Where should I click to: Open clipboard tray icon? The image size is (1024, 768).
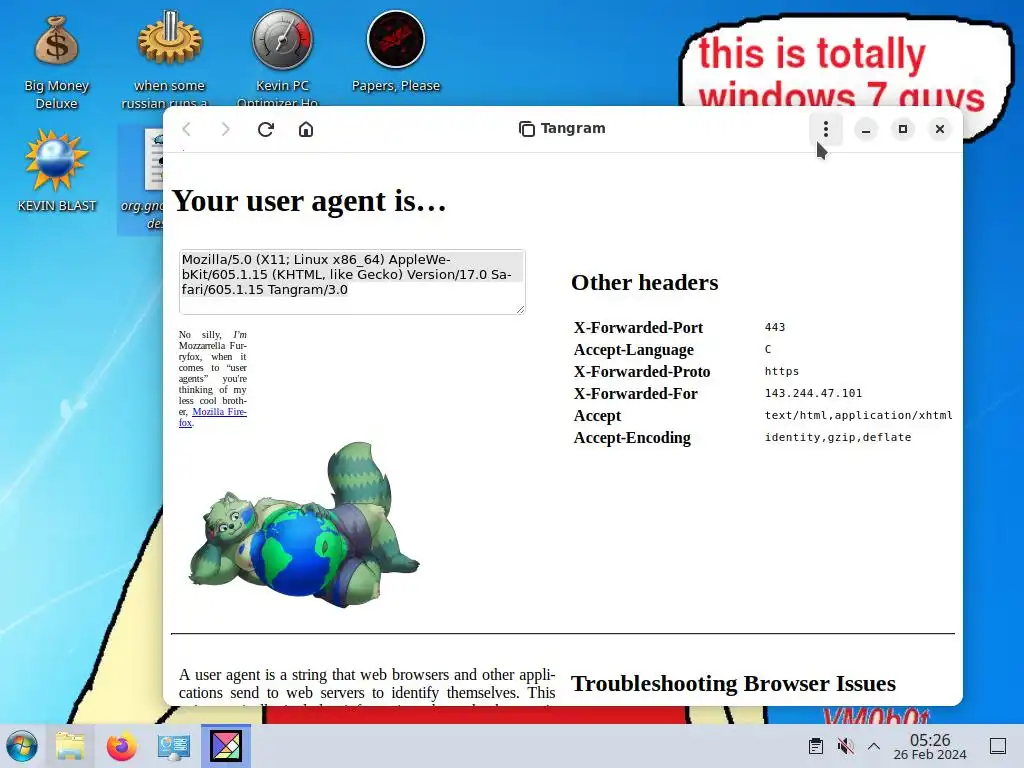816,746
